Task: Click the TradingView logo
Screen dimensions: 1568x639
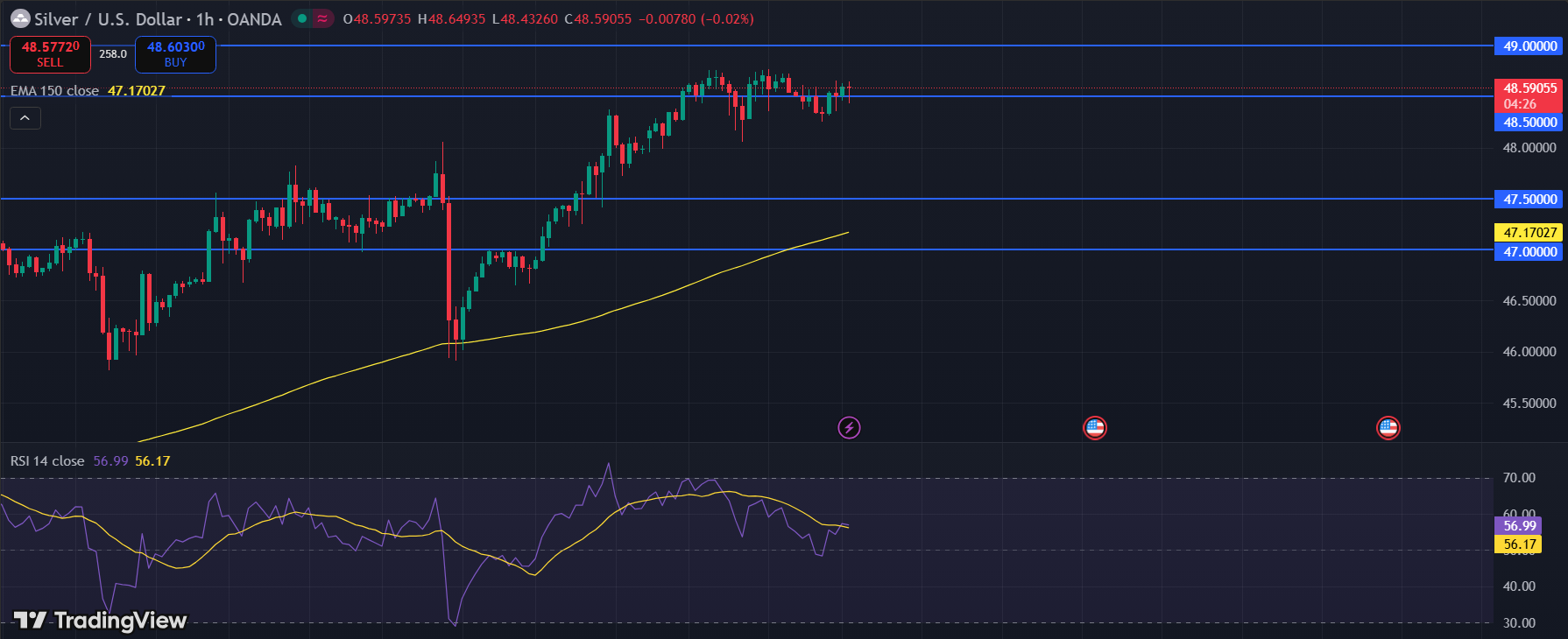Action: 101,621
